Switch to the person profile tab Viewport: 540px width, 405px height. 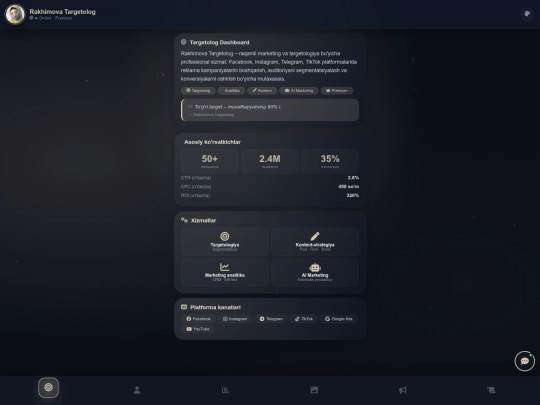(x=137, y=390)
